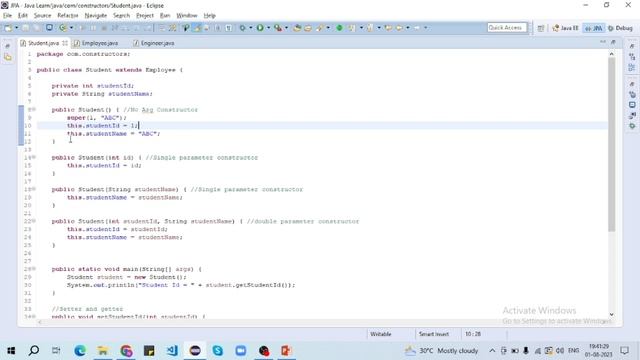
Task: Toggle Mark Occurrences in toolbar
Action: (x=197, y=28)
